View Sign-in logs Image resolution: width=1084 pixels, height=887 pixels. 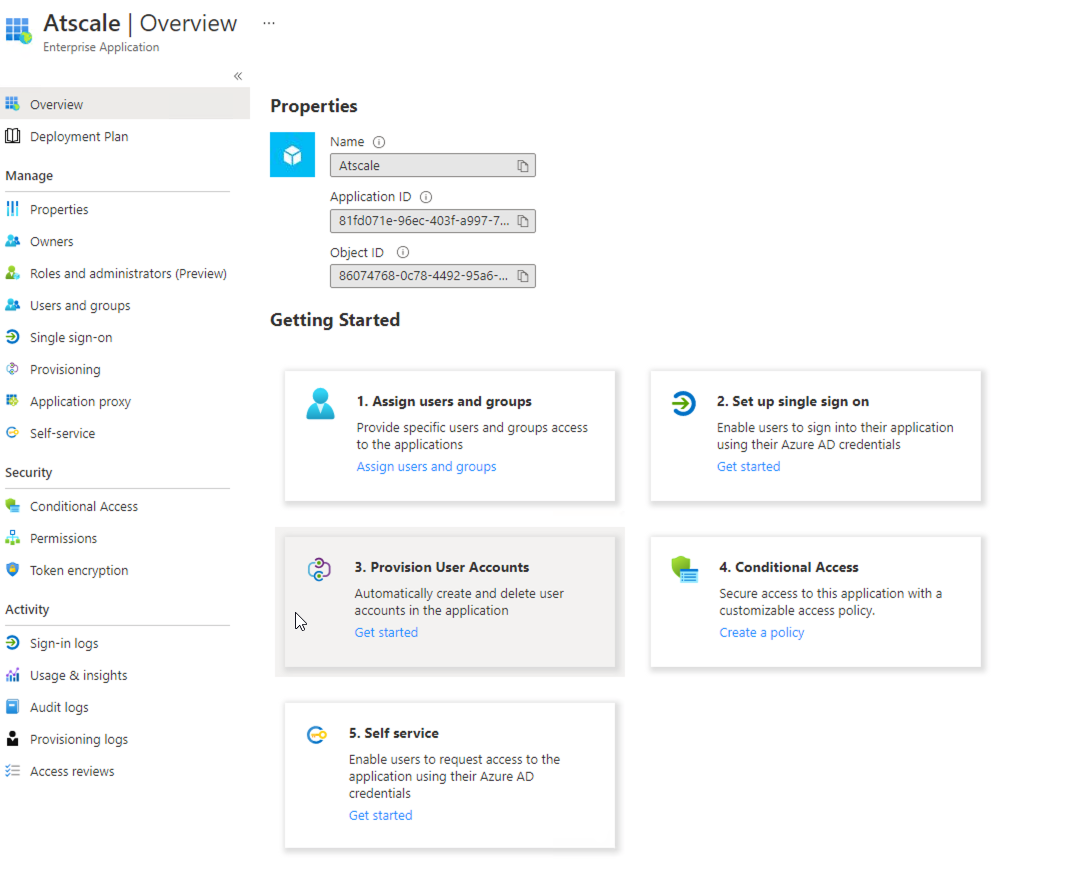tap(64, 644)
